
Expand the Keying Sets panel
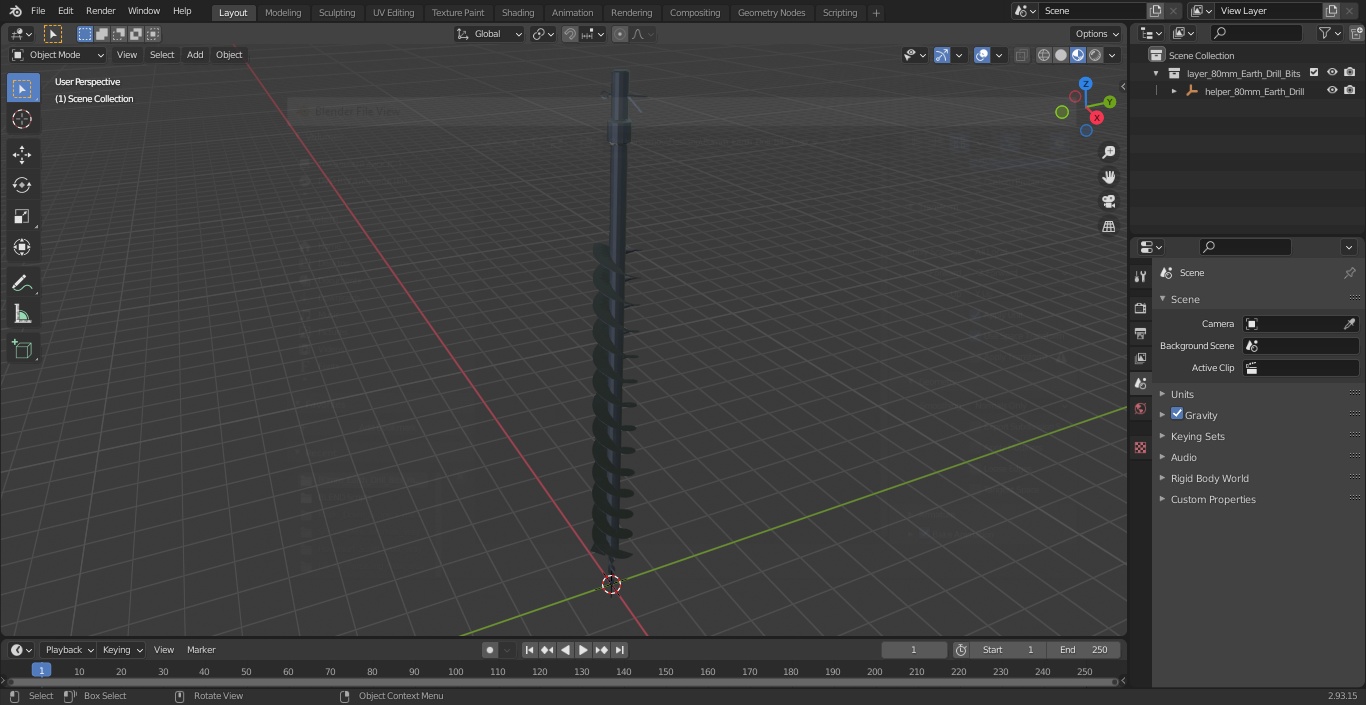[x=1197, y=436]
